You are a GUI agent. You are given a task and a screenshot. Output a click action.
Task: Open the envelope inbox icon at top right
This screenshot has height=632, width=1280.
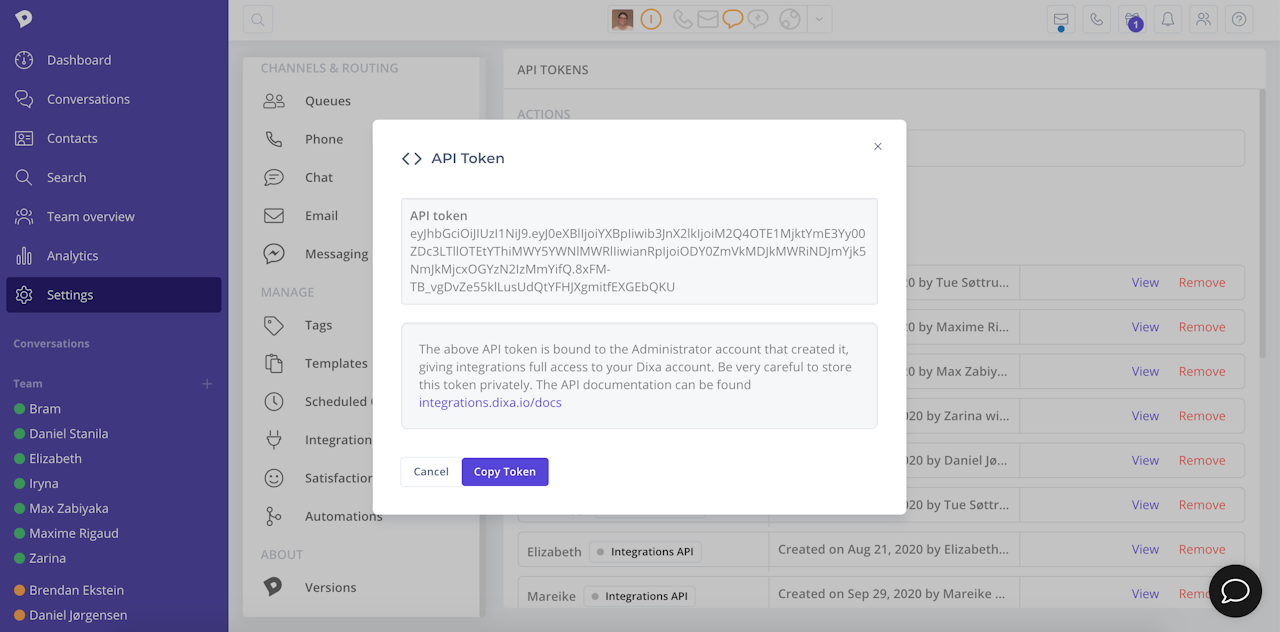1061,19
